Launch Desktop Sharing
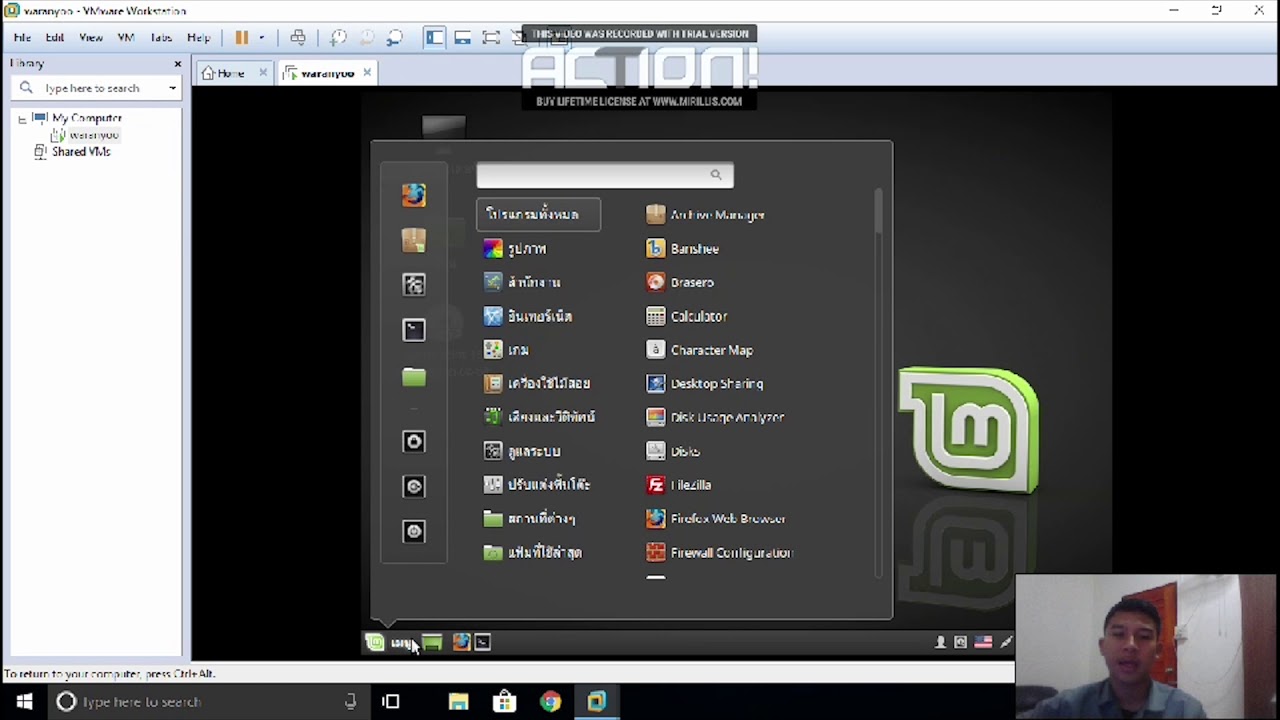 click(x=705, y=384)
